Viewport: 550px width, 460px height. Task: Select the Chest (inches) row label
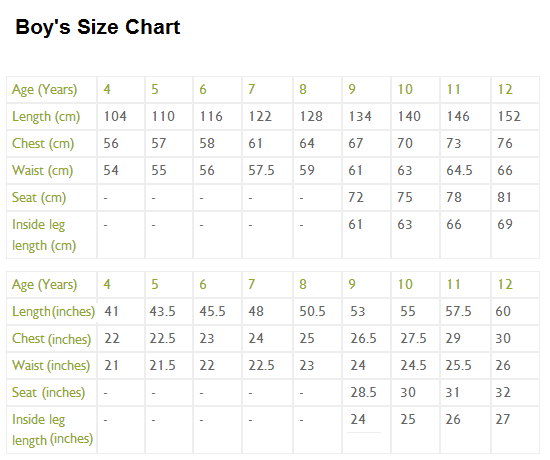click(x=51, y=339)
